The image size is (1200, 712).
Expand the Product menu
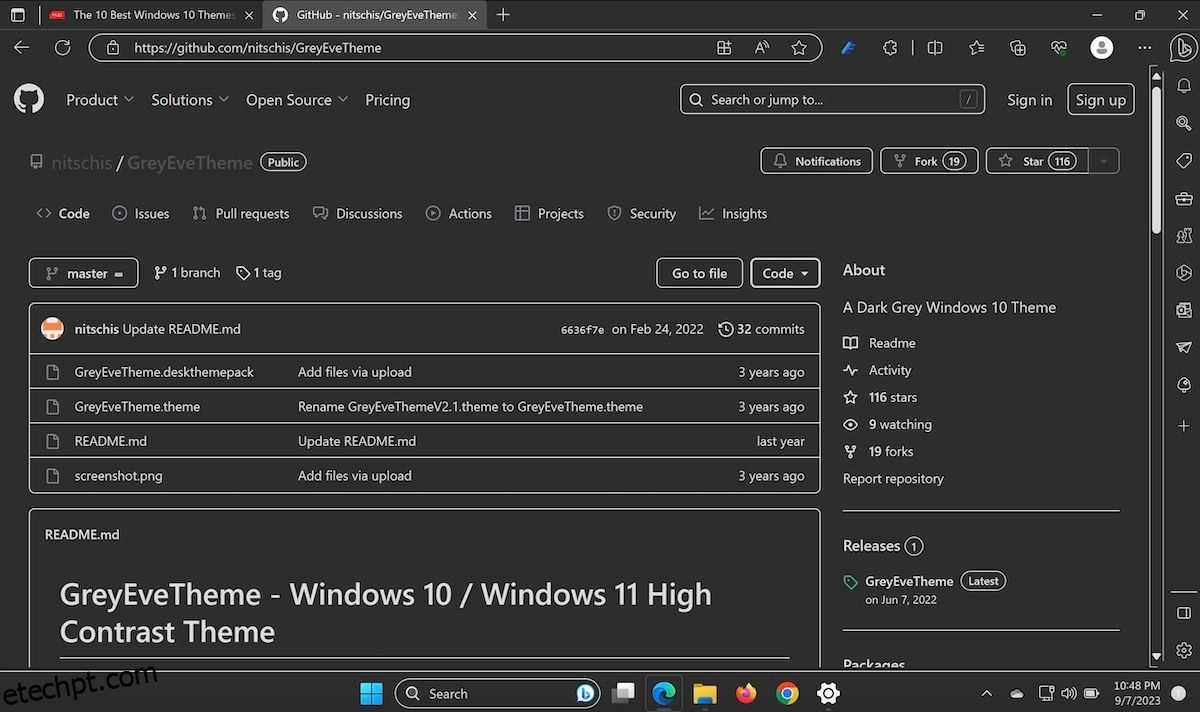[x=99, y=99]
